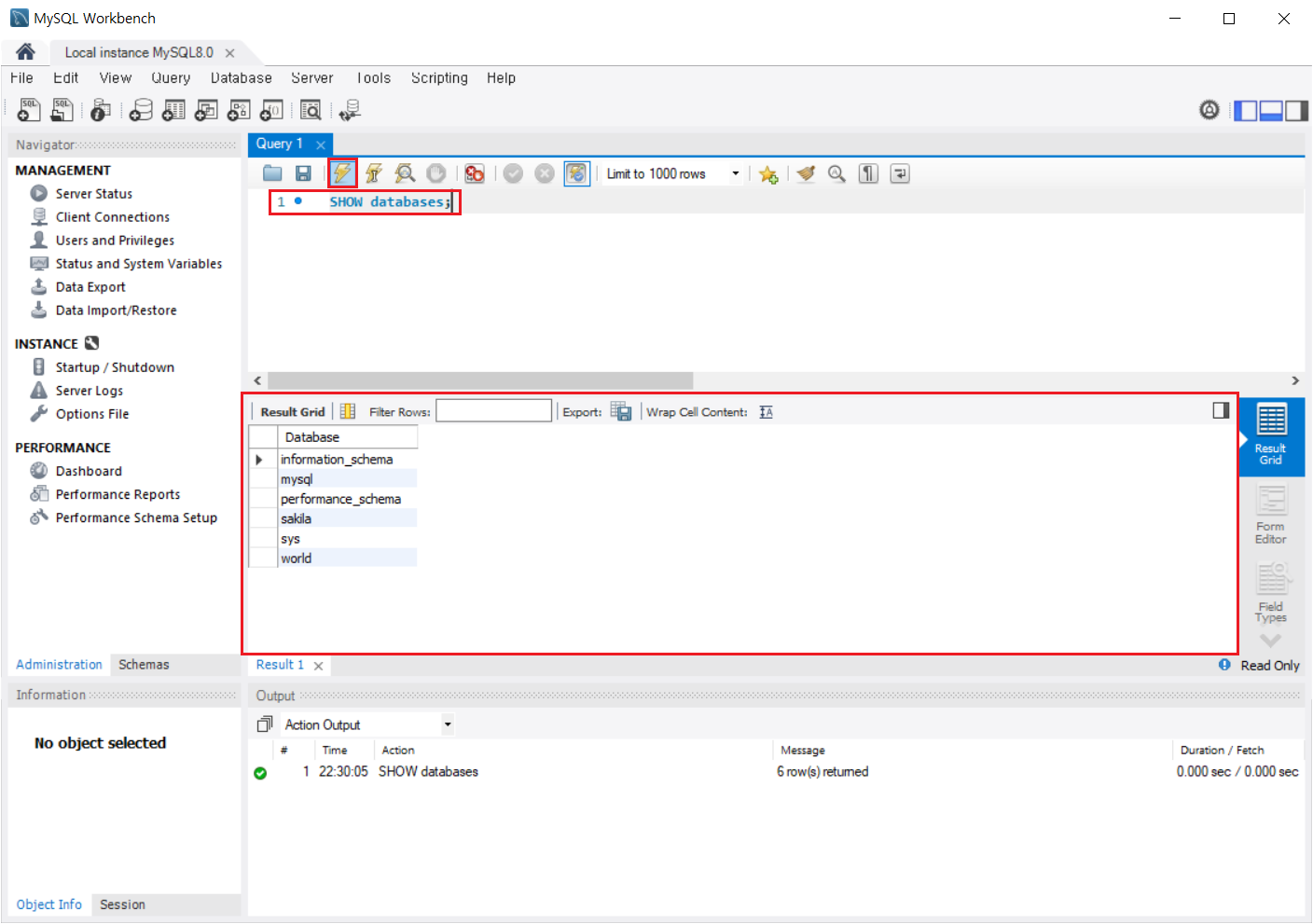Open the Query menu
This screenshot has width=1313, height=924.
171,78
